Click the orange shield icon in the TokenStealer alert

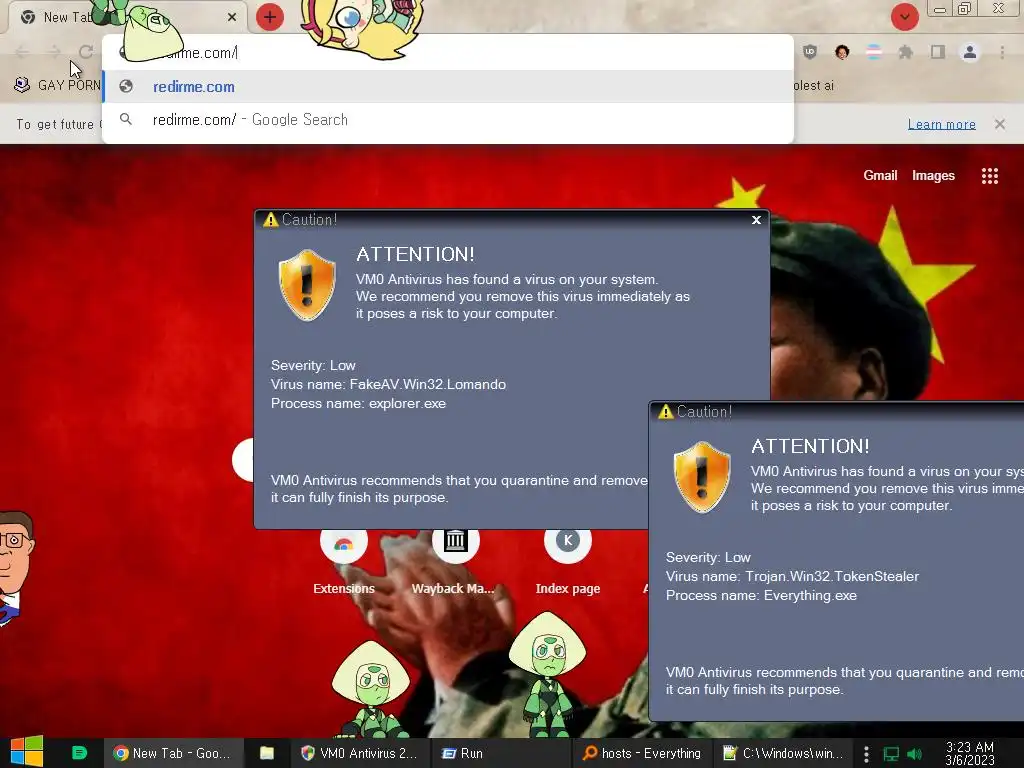point(702,477)
